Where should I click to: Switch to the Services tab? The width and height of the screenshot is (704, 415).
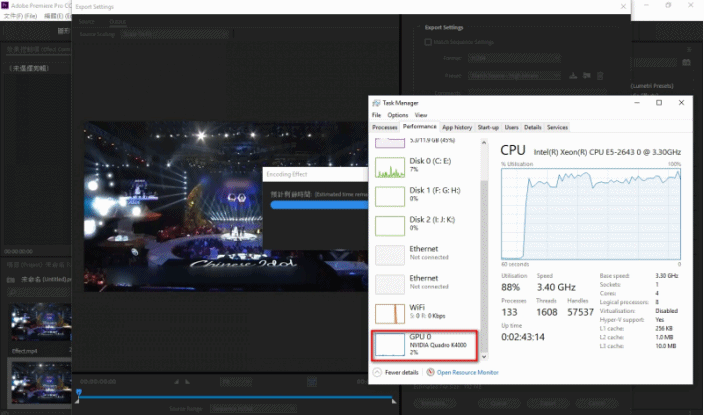tap(557, 128)
